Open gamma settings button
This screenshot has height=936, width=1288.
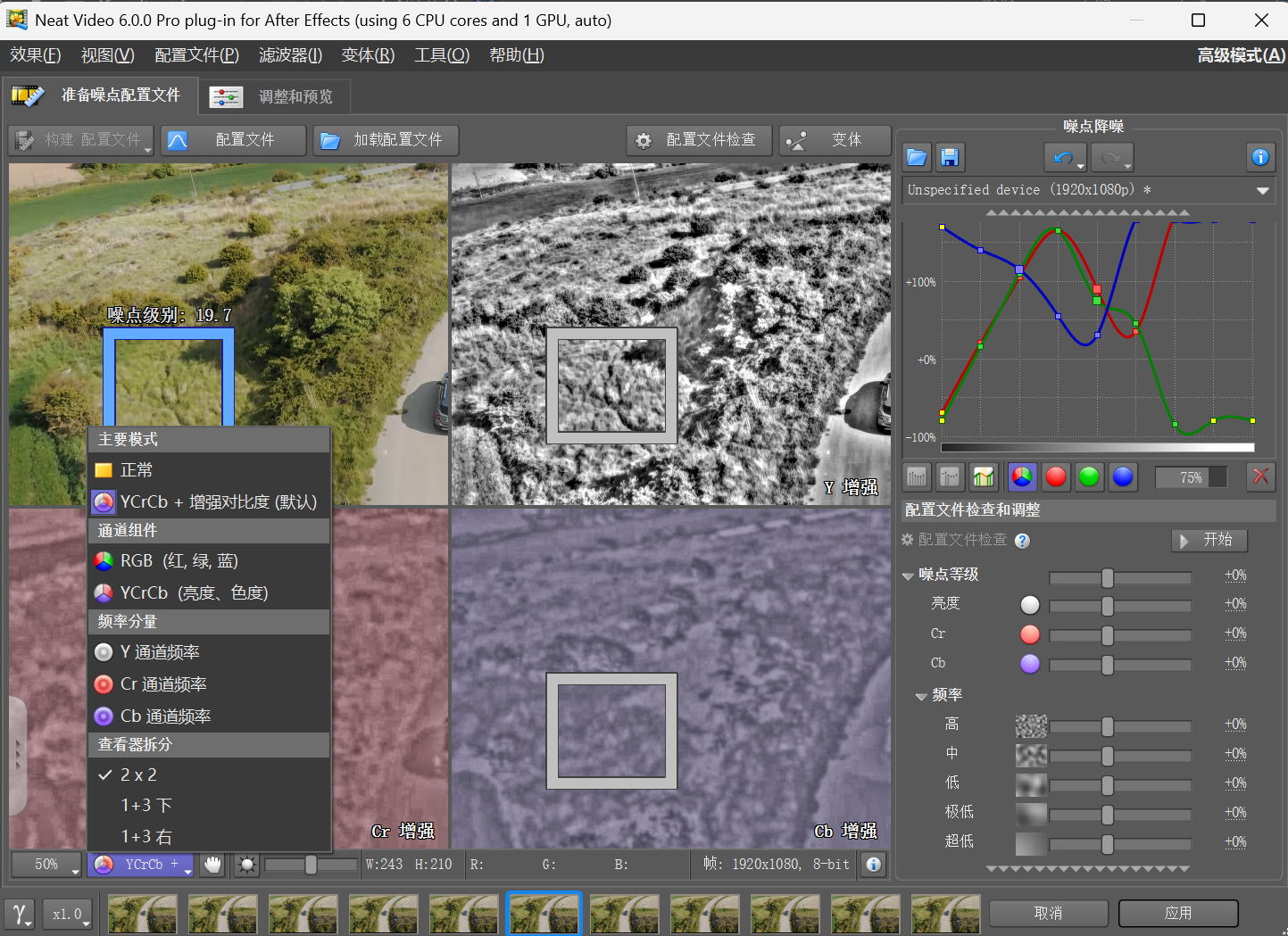(21, 914)
